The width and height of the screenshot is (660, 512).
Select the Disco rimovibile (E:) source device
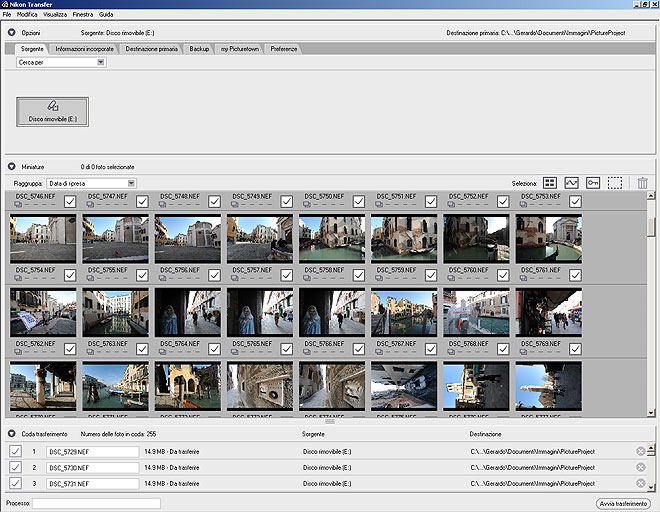pyautogui.click(x=53, y=112)
